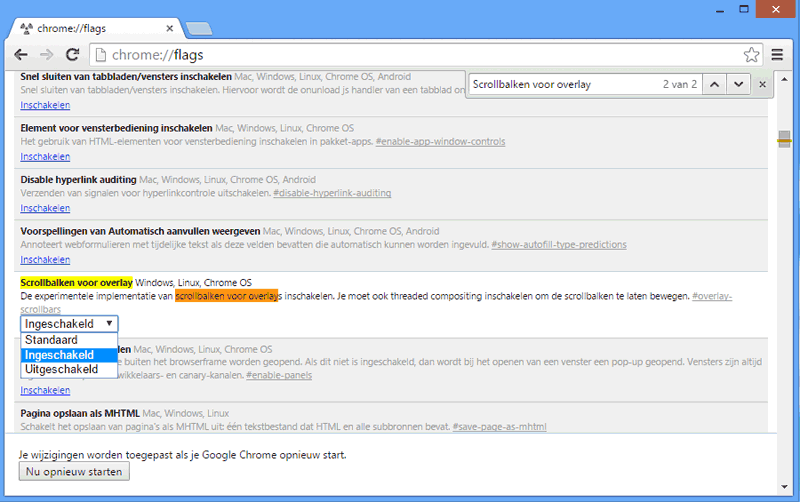Go back with the browser back arrow
Viewport: 800px width, 502px height.
click(x=20, y=55)
